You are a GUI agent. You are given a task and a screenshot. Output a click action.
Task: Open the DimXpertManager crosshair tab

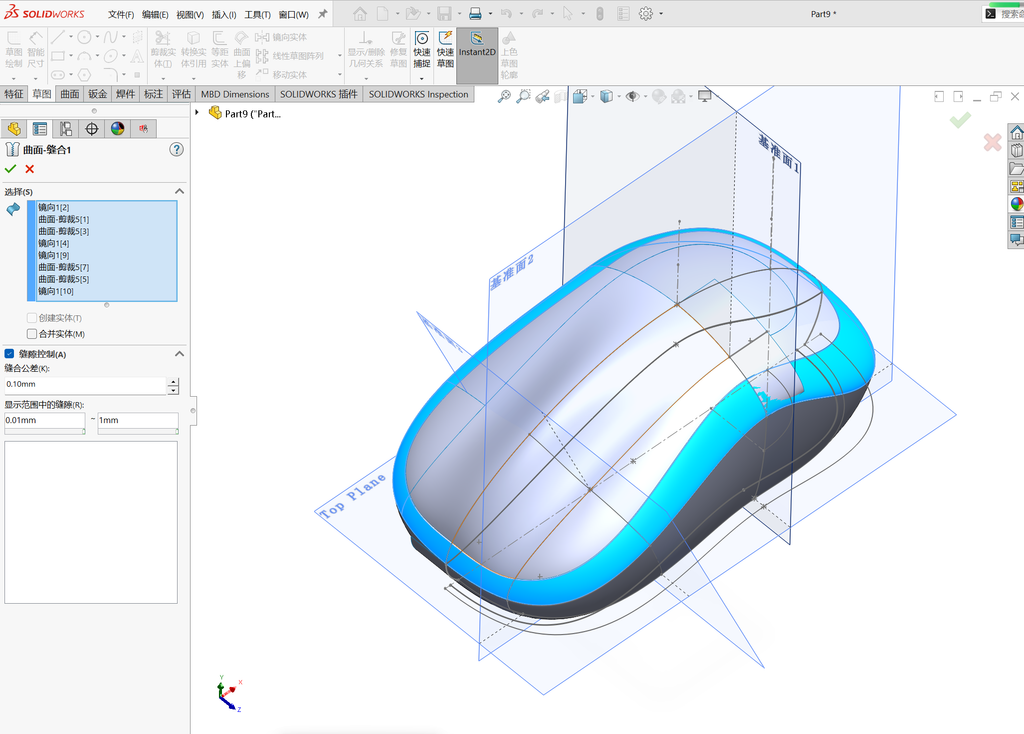click(x=91, y=129)
